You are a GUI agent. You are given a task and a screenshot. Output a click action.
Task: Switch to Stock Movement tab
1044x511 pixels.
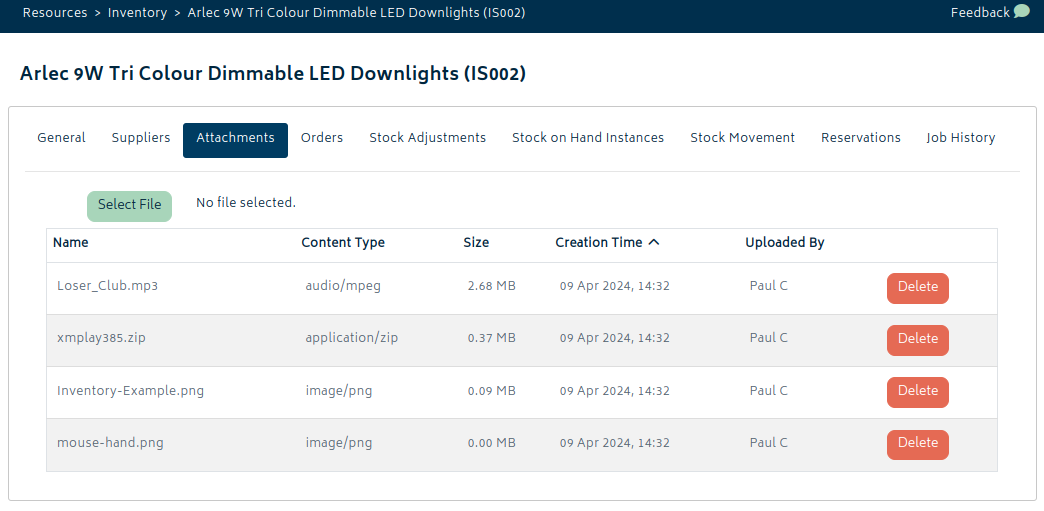pos(742,138)
